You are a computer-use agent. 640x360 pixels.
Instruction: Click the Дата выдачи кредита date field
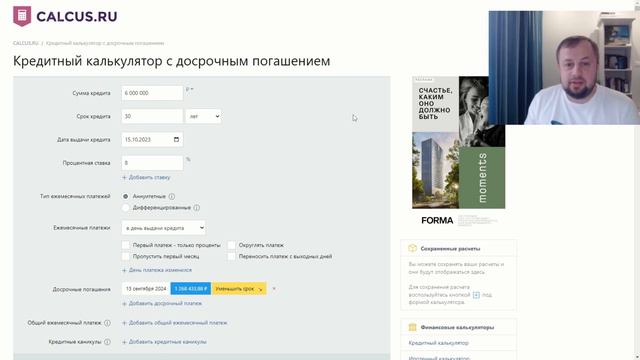tap(152, 140)
